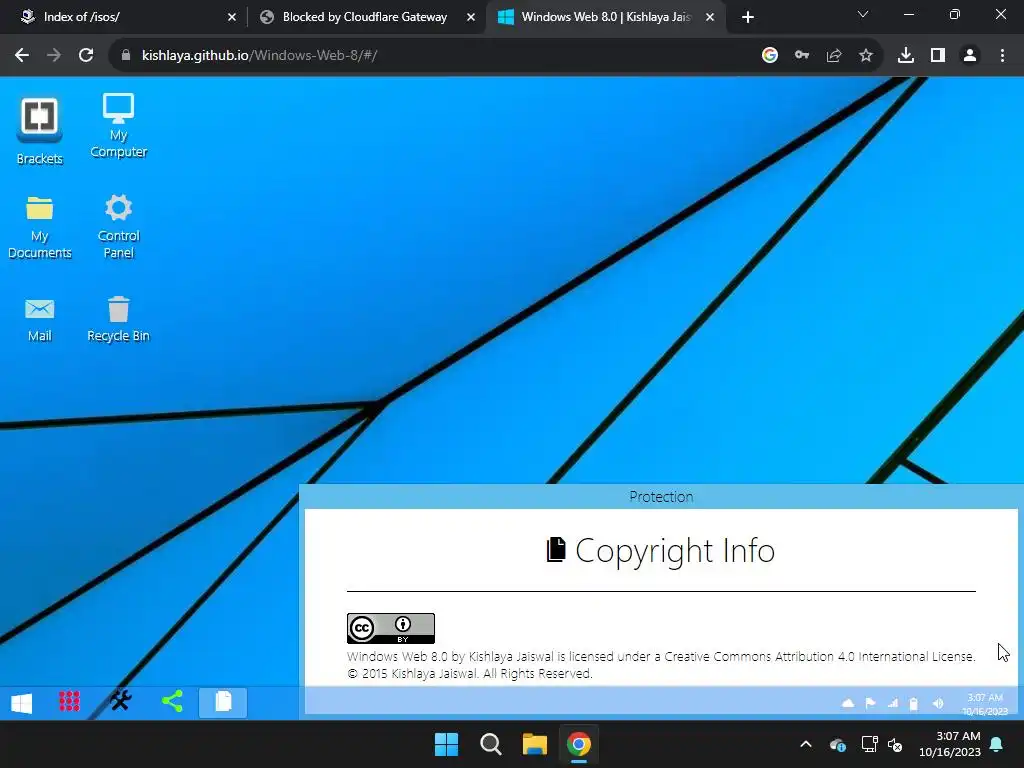Open a new tab with plus button
The height and width of the screenshot is (768, 1024).
748,17
